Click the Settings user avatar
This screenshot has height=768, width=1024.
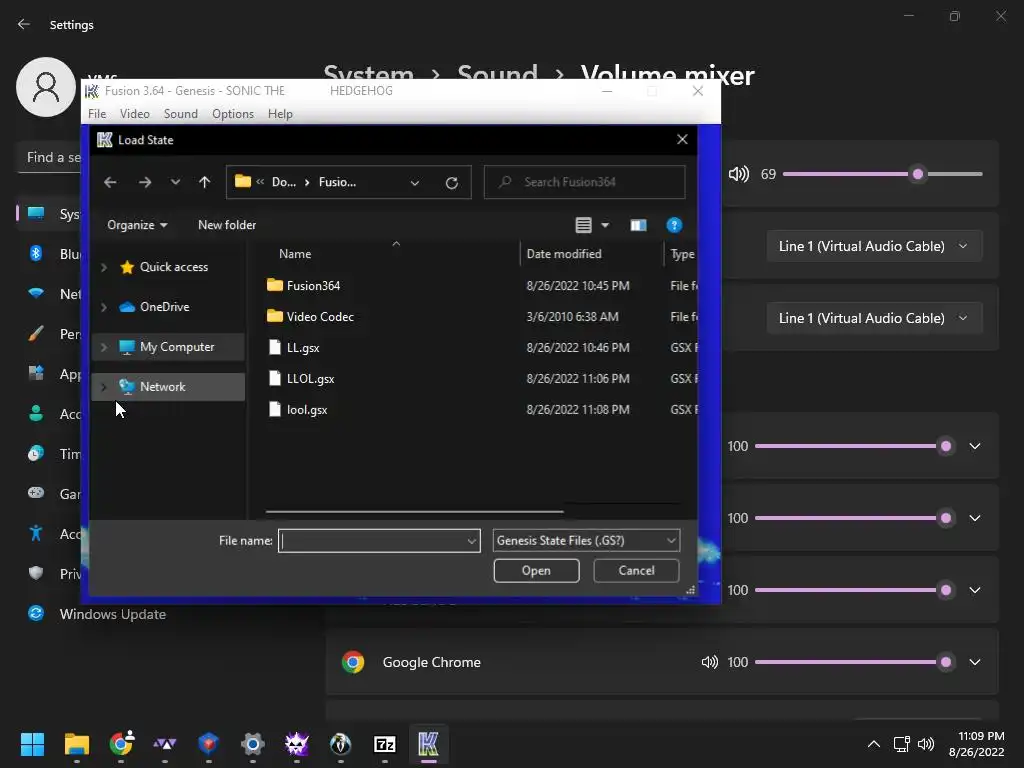pyautogui.click(x=46, y=87)
